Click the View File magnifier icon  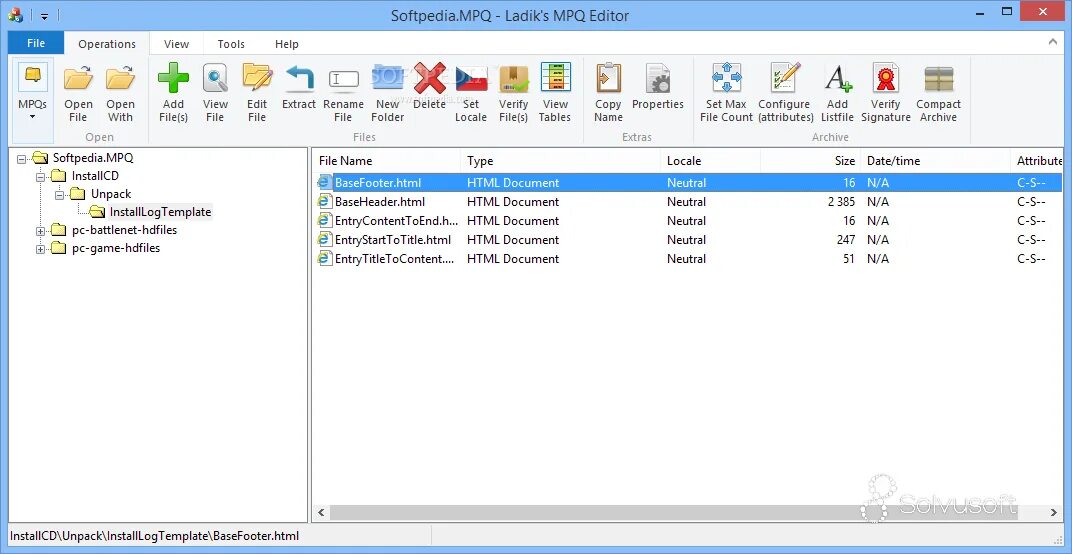coord(215,77)
